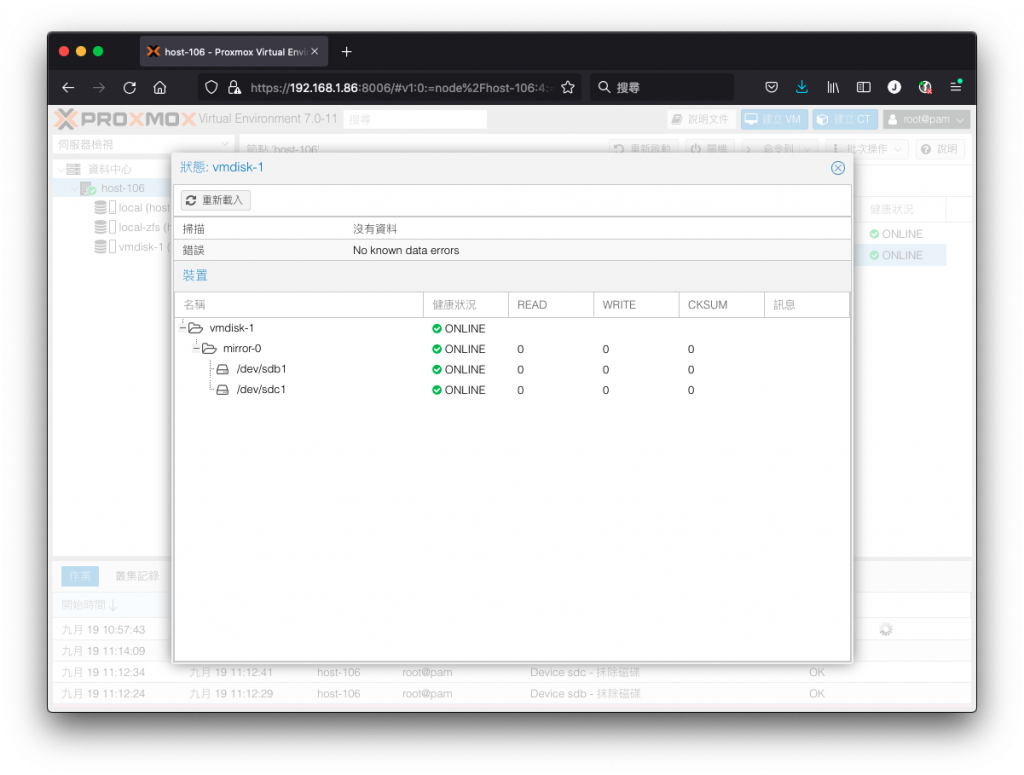Sort devices by the 名稱 column header
1024x775 pixels.
click(299, 305)
